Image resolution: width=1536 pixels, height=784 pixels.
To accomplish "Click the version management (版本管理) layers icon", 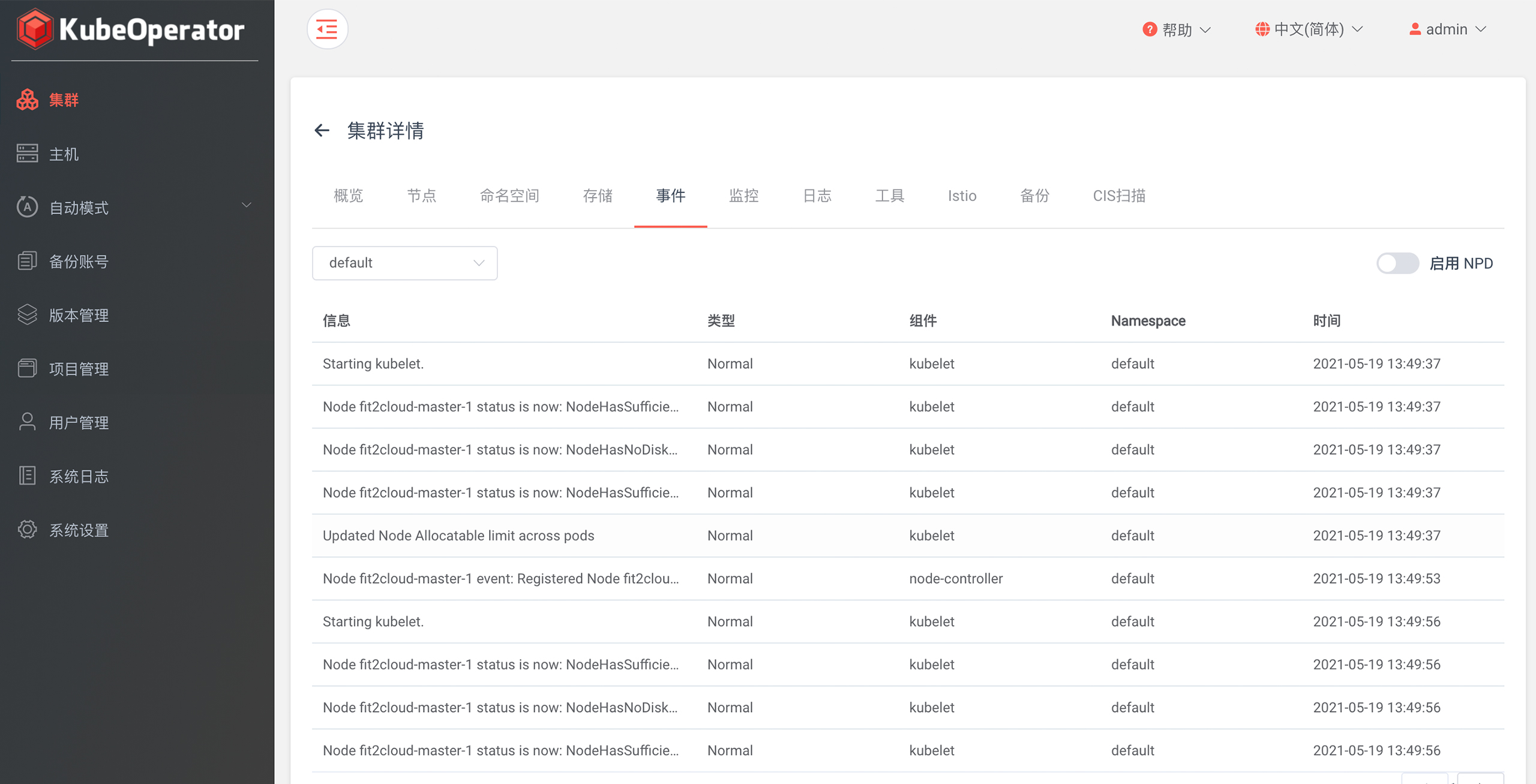I will coord(27,314).
